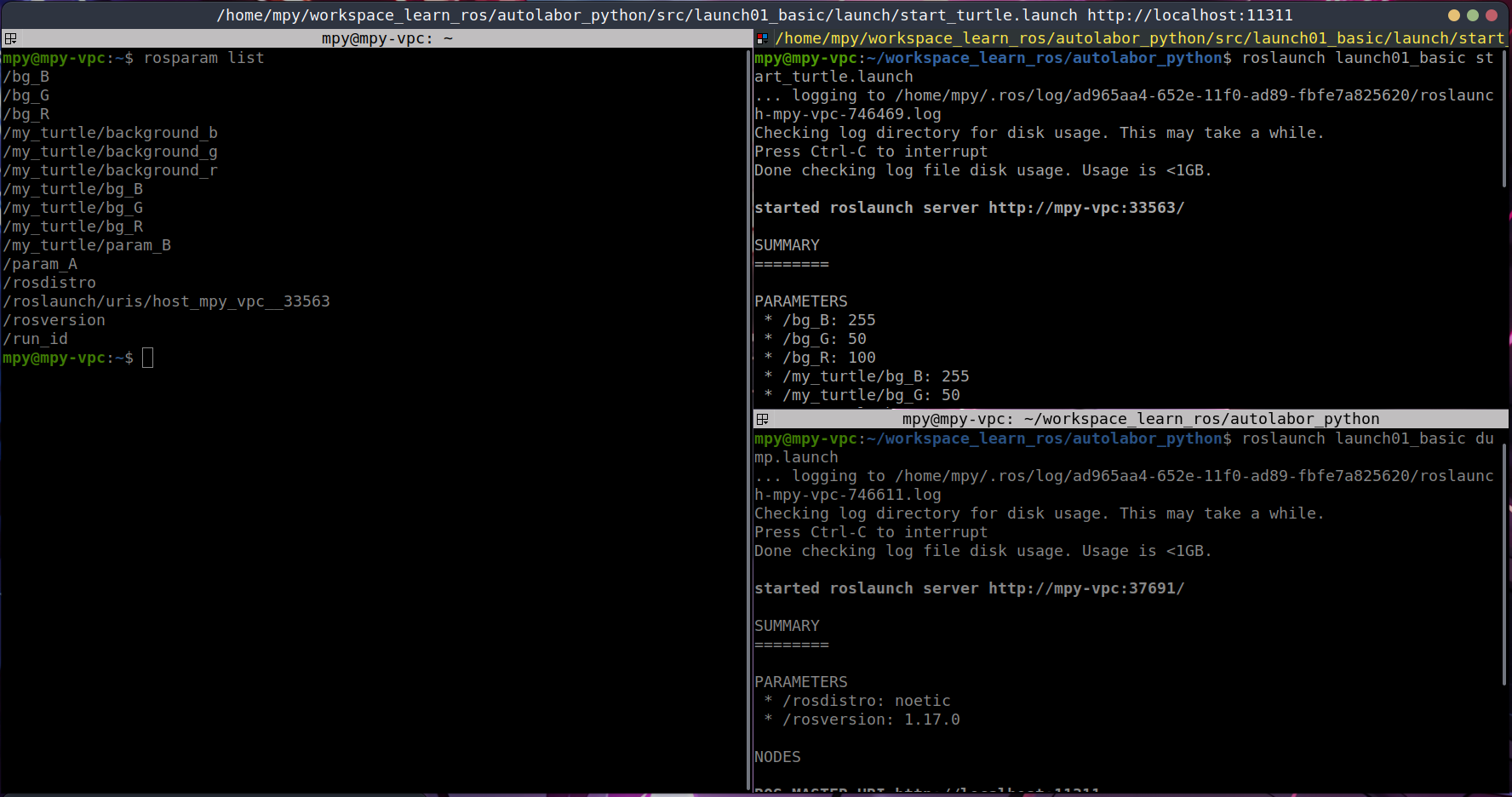Viewport: 1512px width, 797px height.
Task: Maximize the terminal with the green button
Action: 1473,15
